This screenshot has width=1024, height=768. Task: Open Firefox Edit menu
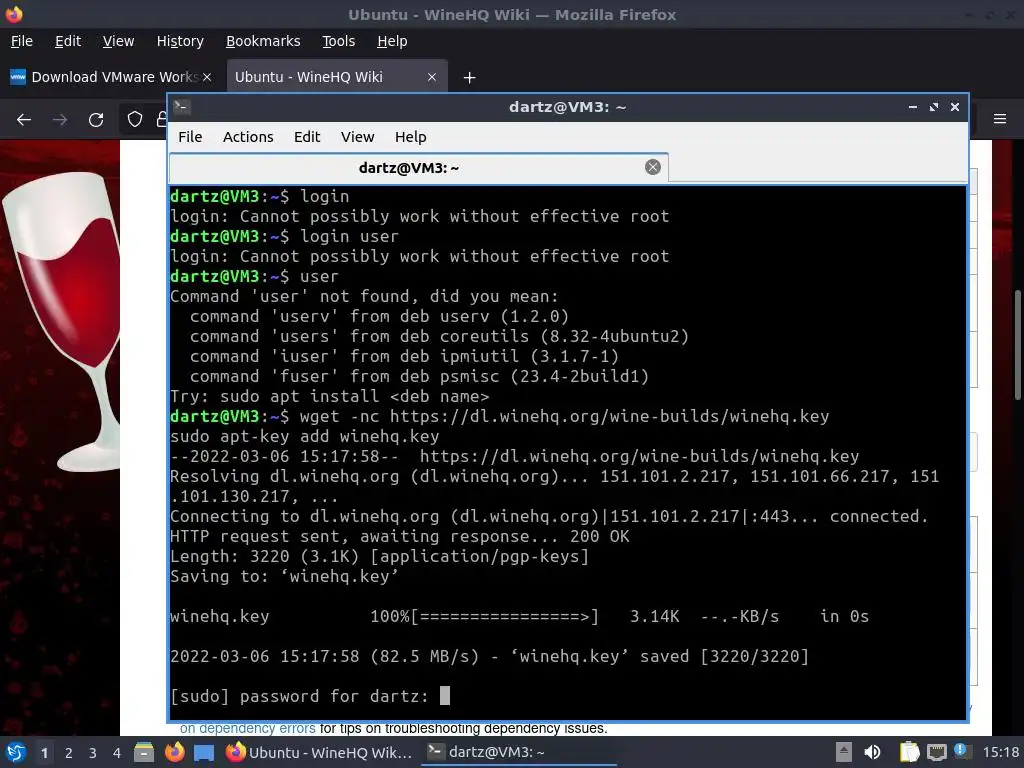coord(68,41)
